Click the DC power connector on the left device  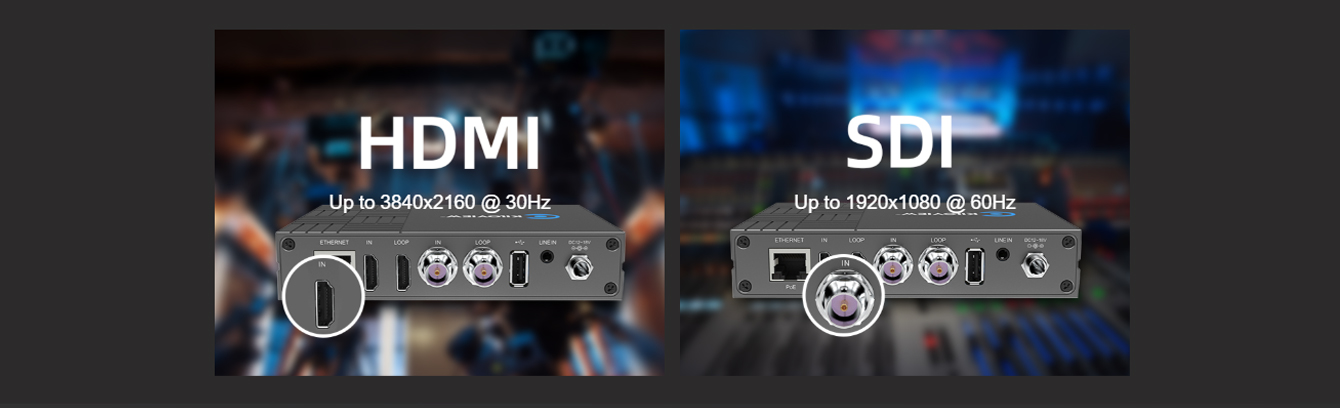(580, 266)
